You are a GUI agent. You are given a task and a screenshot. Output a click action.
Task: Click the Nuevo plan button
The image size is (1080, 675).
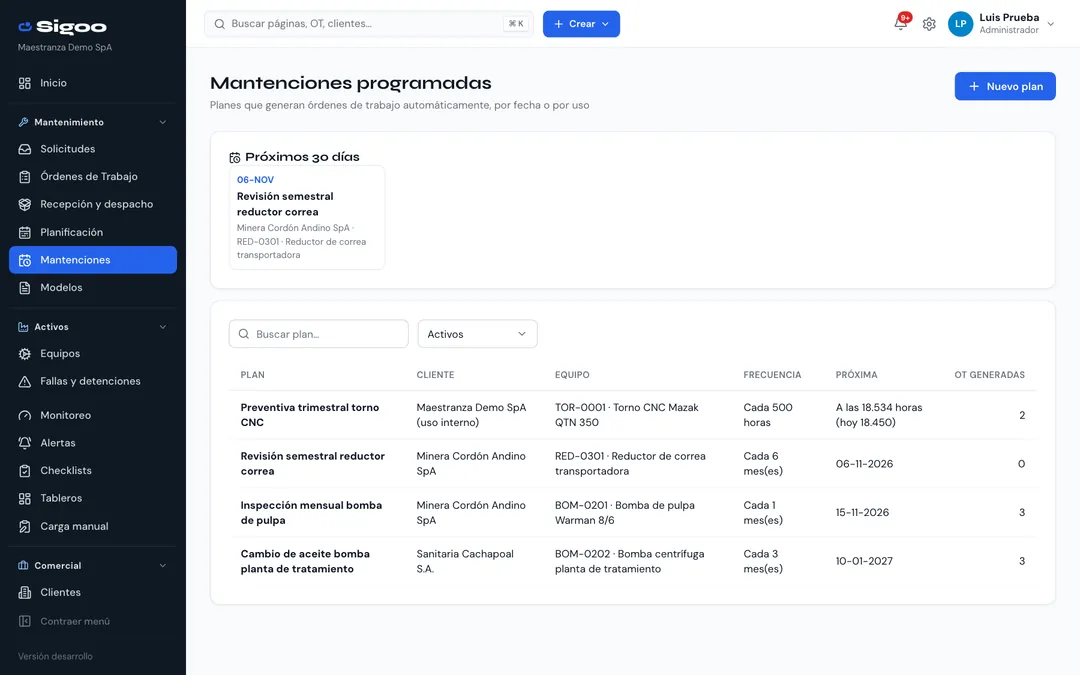click(x=1005, y=86)
